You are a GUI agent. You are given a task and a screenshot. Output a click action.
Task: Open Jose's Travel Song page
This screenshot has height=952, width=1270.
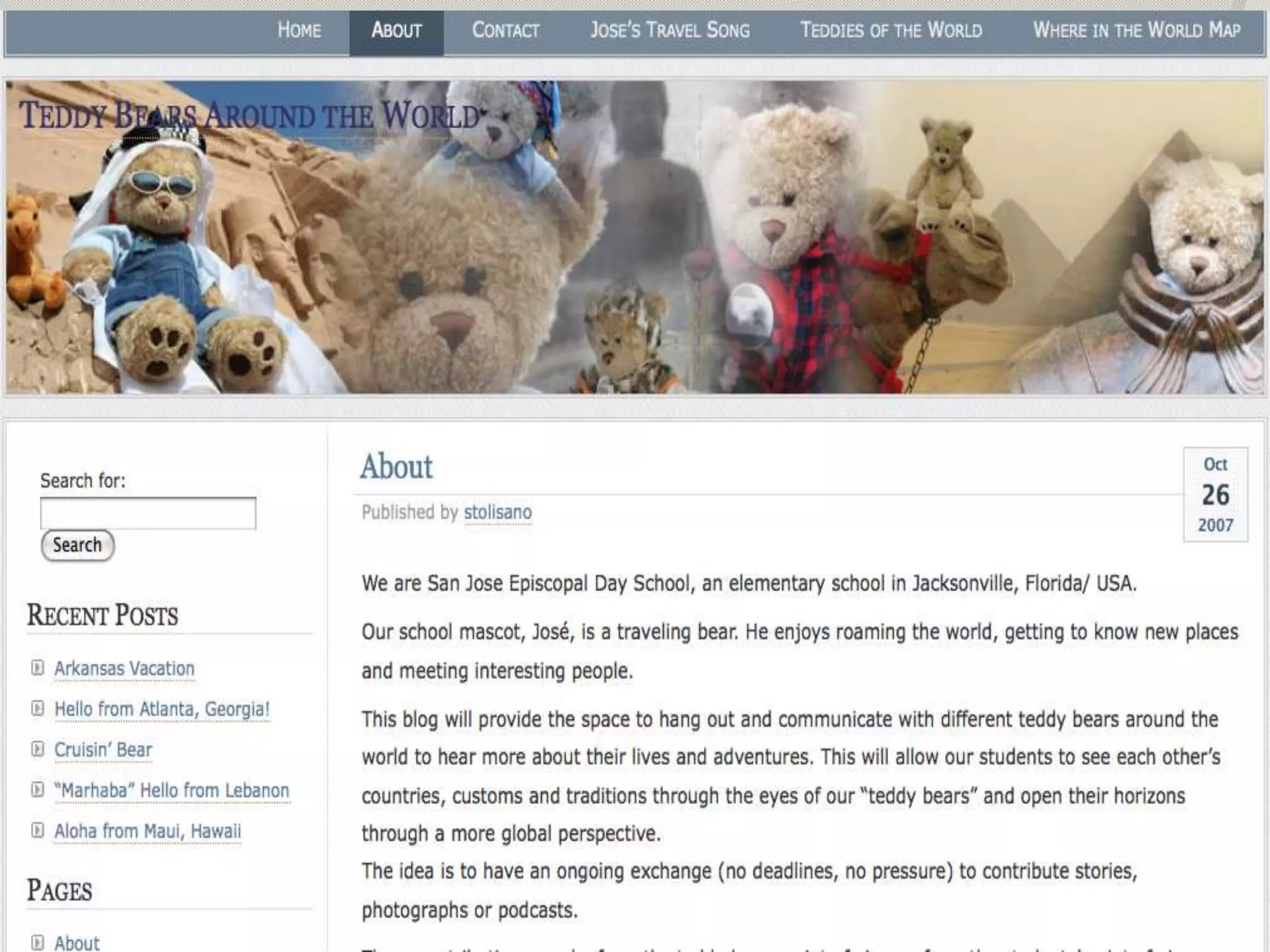670,30
